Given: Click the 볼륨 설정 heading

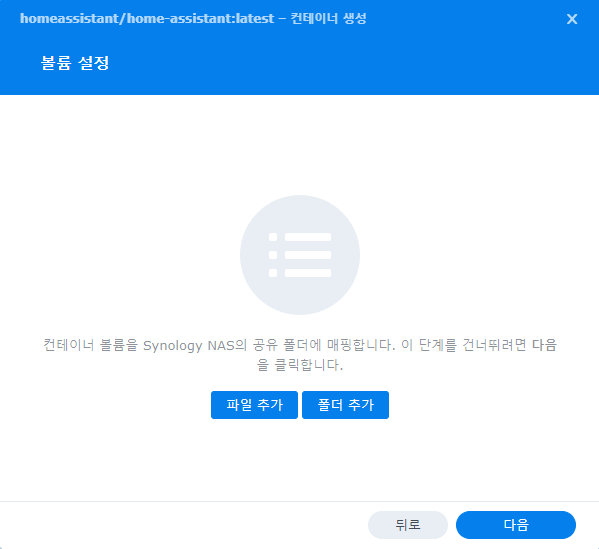Looking at the screenshot, I should pyautogui.click(x=75, y=63).
